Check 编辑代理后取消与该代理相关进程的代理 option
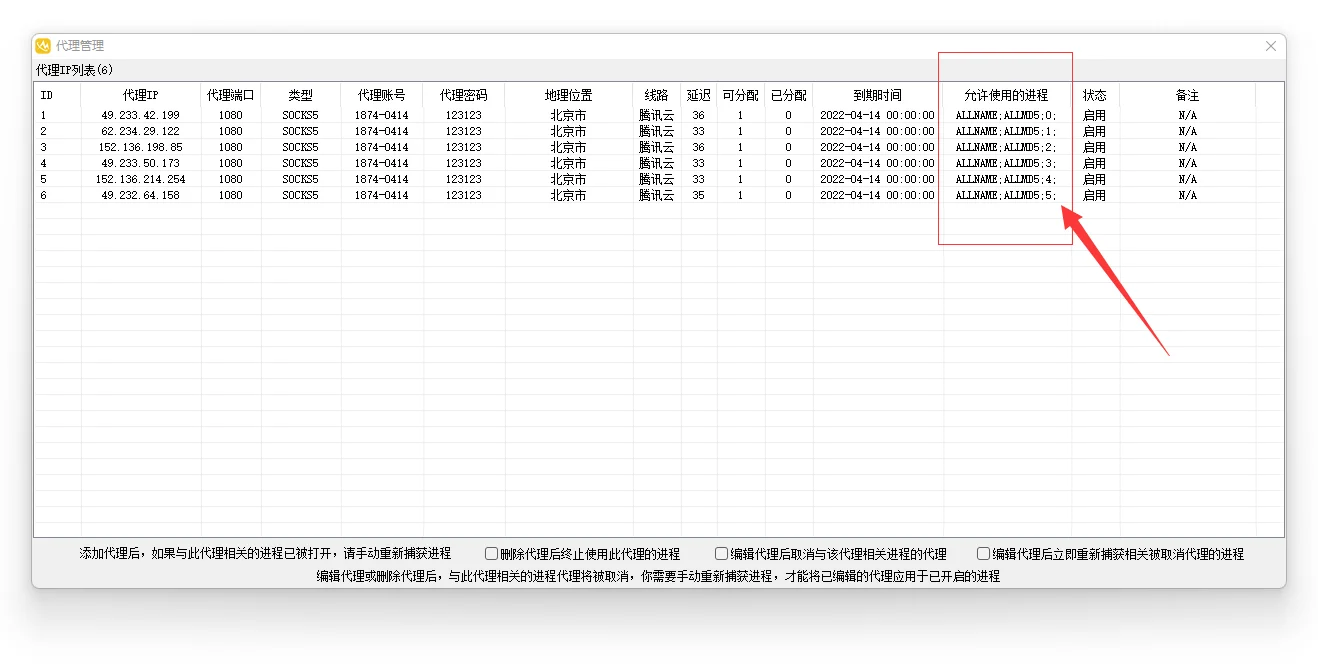This screenshot has height=669, width=1318. tap(721, 552)
